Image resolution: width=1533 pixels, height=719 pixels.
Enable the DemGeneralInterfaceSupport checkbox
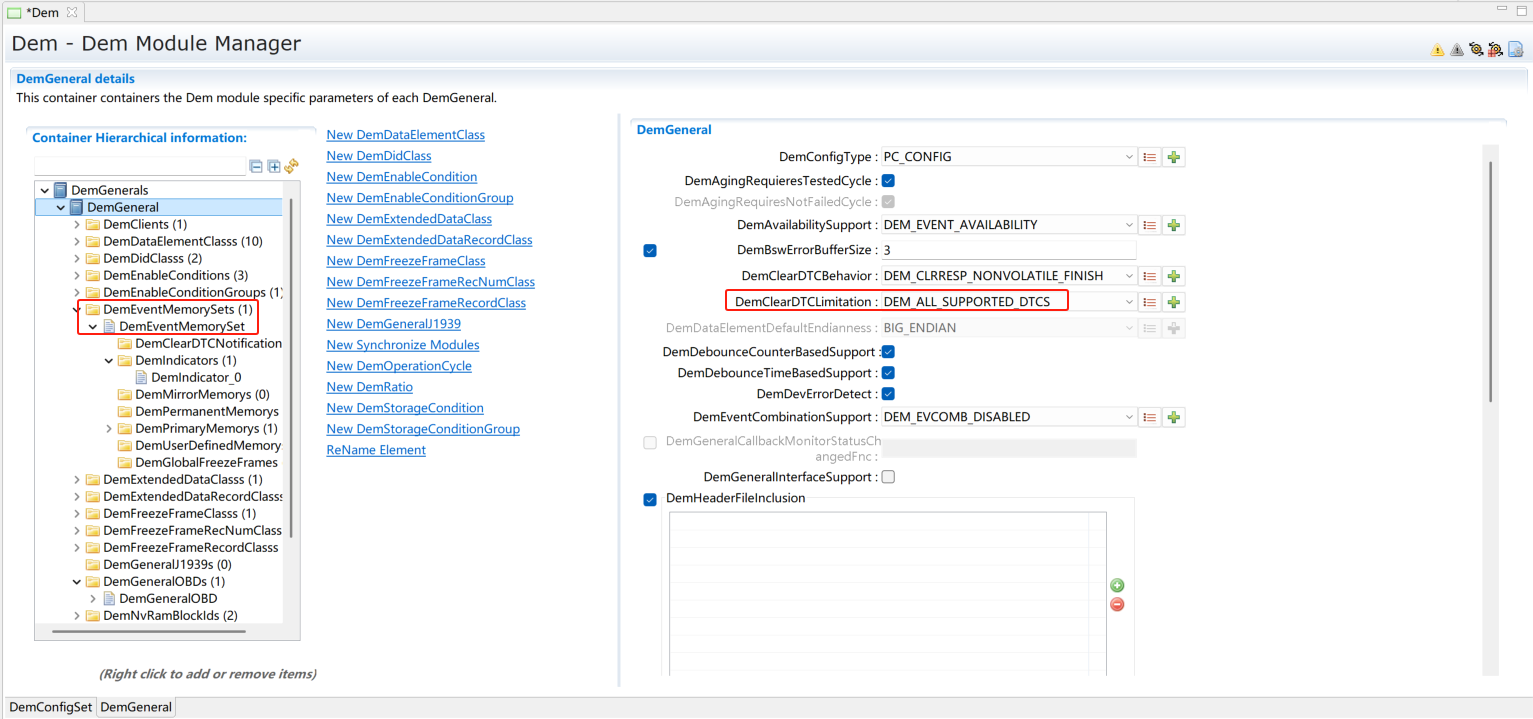[888, 477]
